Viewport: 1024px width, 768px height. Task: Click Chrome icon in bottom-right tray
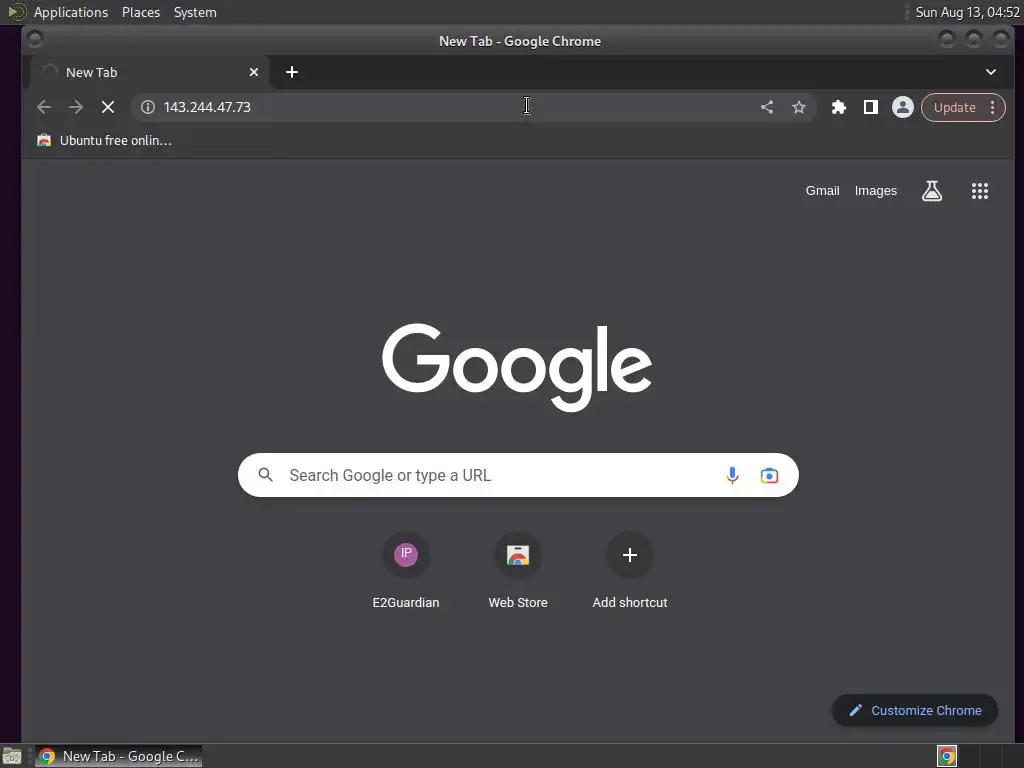[x=947, y=756]
